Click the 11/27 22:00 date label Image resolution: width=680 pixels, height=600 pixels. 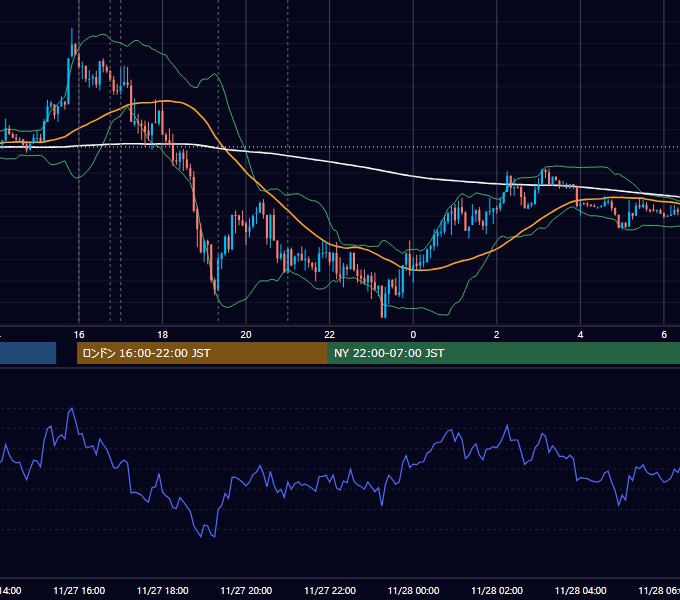coord(330,590)
